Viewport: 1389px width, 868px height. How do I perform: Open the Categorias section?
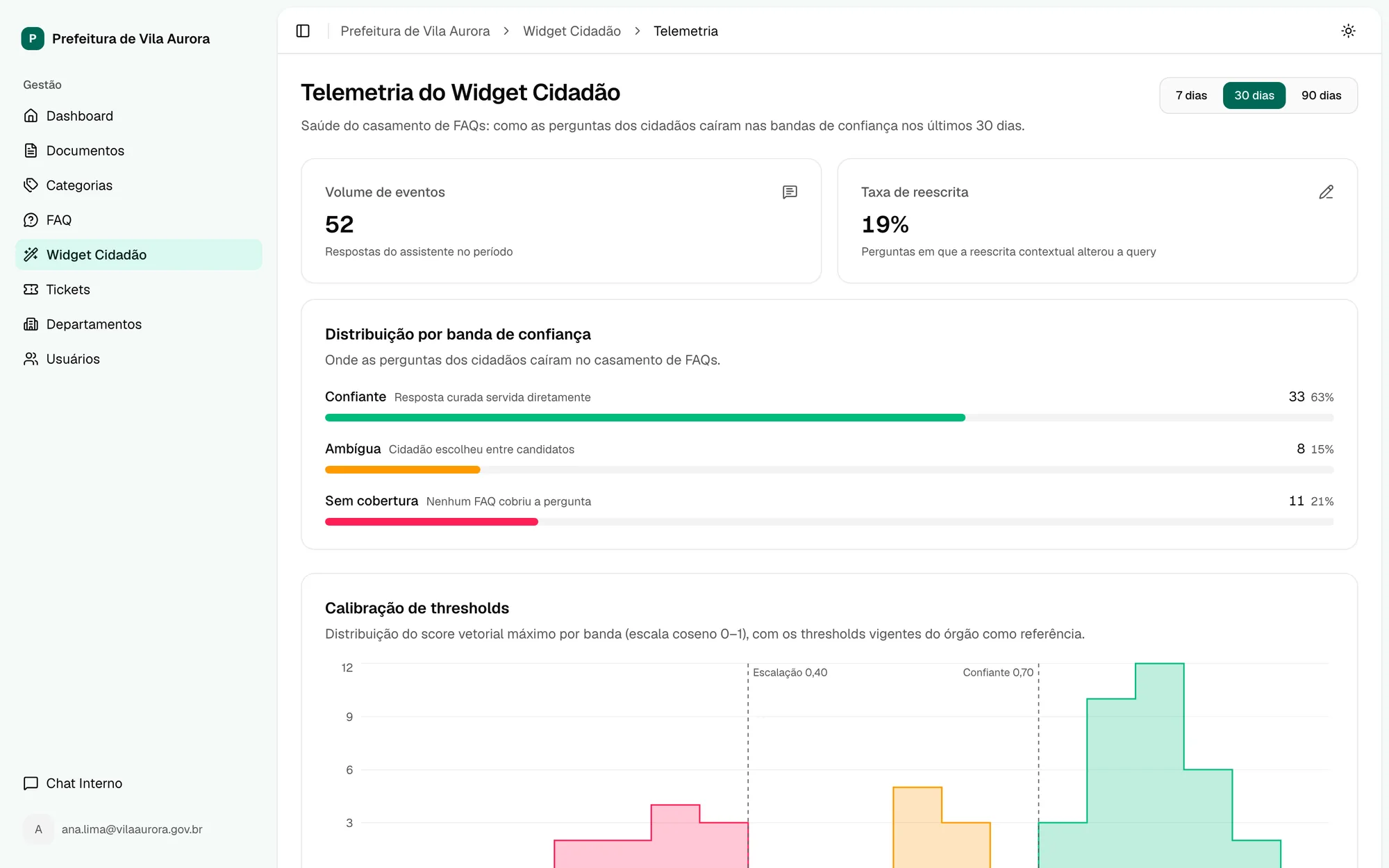(x=139, y=185)
